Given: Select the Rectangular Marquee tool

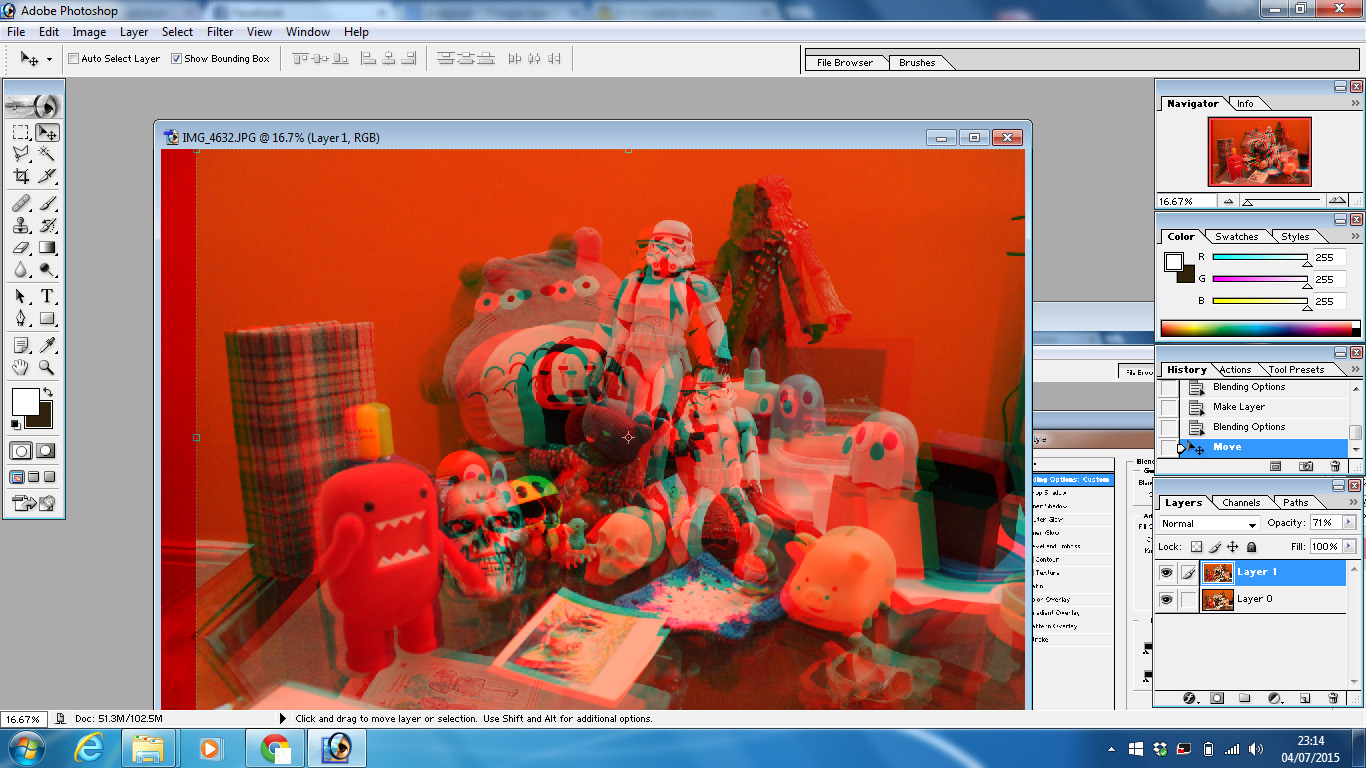Looking at the screenshot, I should 21,132.
